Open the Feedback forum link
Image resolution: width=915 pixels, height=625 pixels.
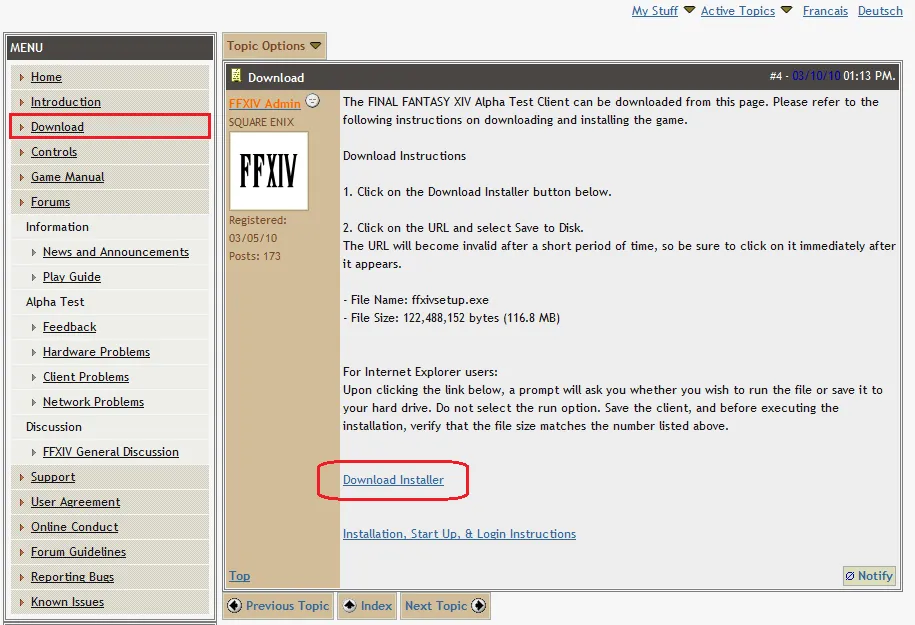pyautogui.click(x=69, y=327)
